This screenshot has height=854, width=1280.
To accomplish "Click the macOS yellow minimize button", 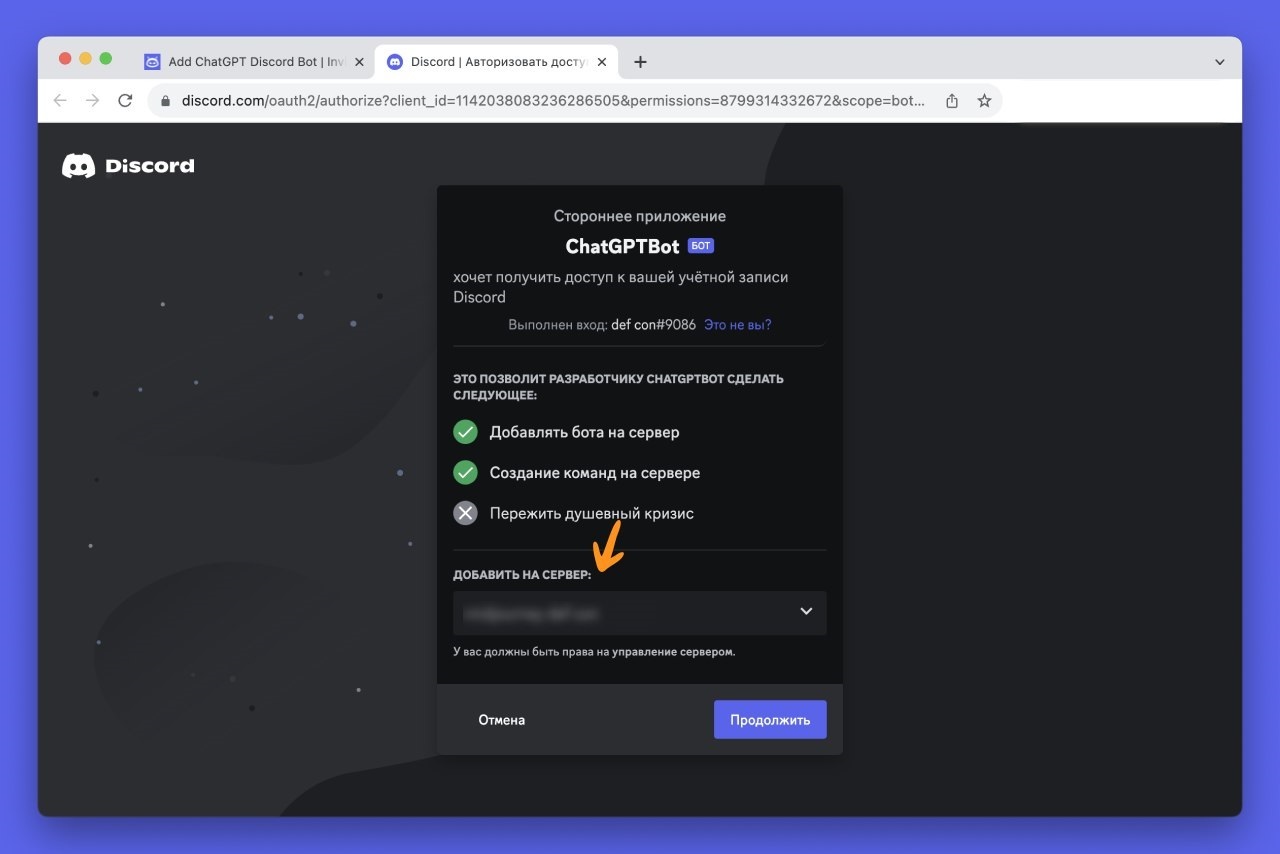I will (x=86, y=59).
